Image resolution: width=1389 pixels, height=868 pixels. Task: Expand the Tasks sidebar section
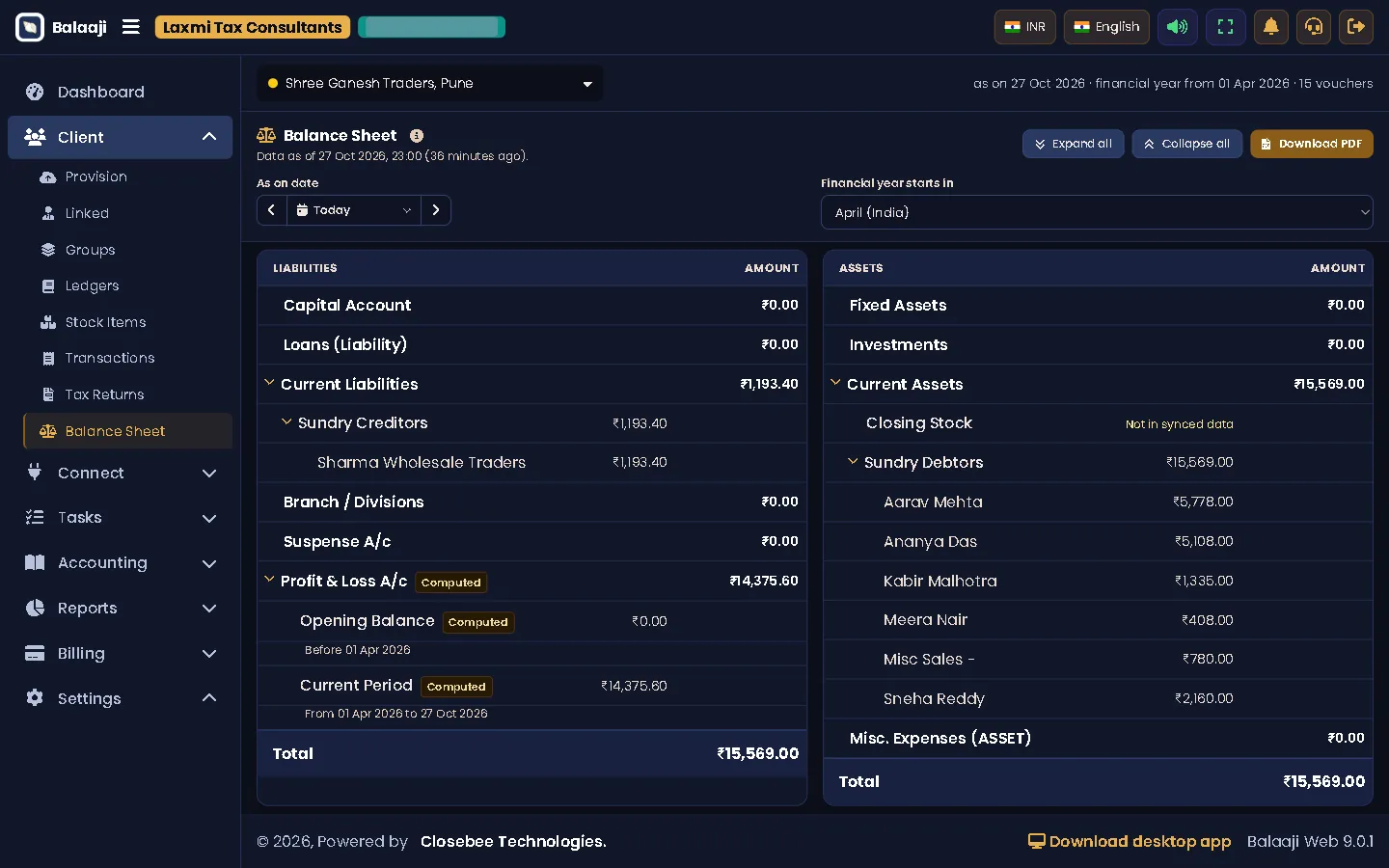point(120,518)
